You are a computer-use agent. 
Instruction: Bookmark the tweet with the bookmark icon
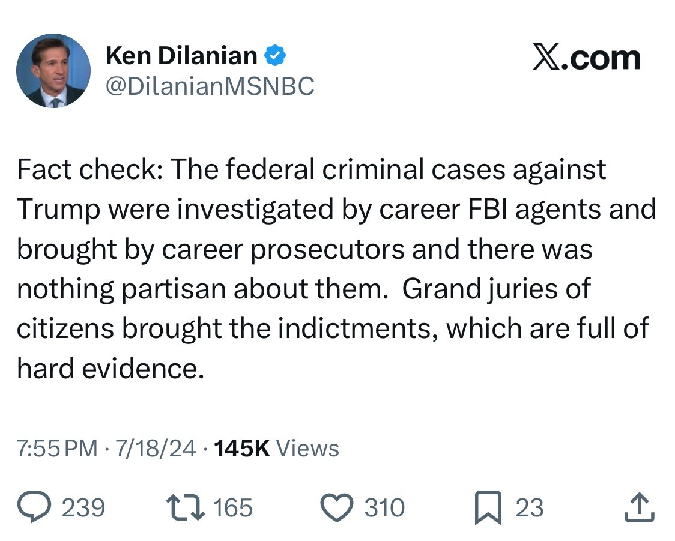tap(487, 507)
